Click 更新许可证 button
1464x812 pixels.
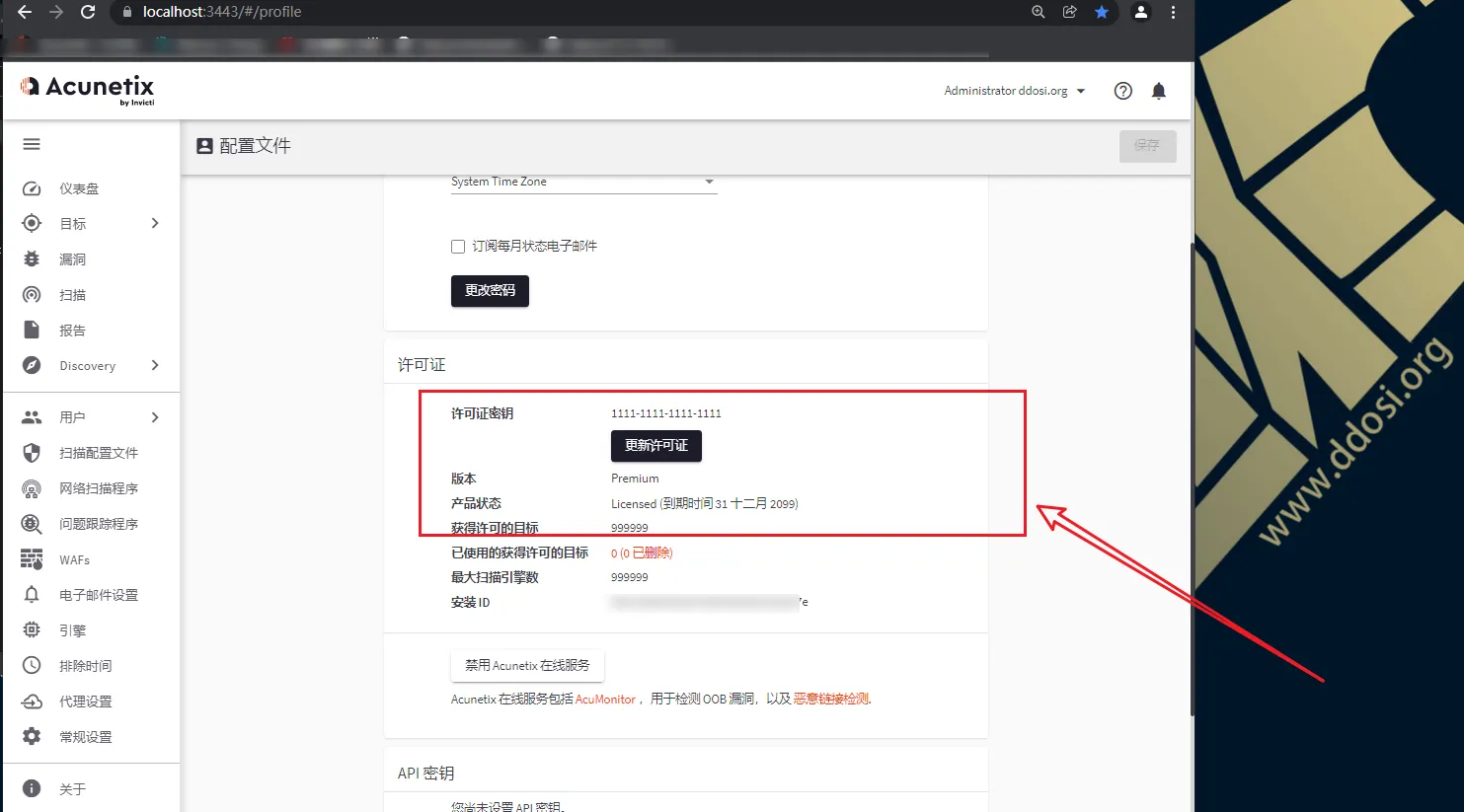pos(656,446)
